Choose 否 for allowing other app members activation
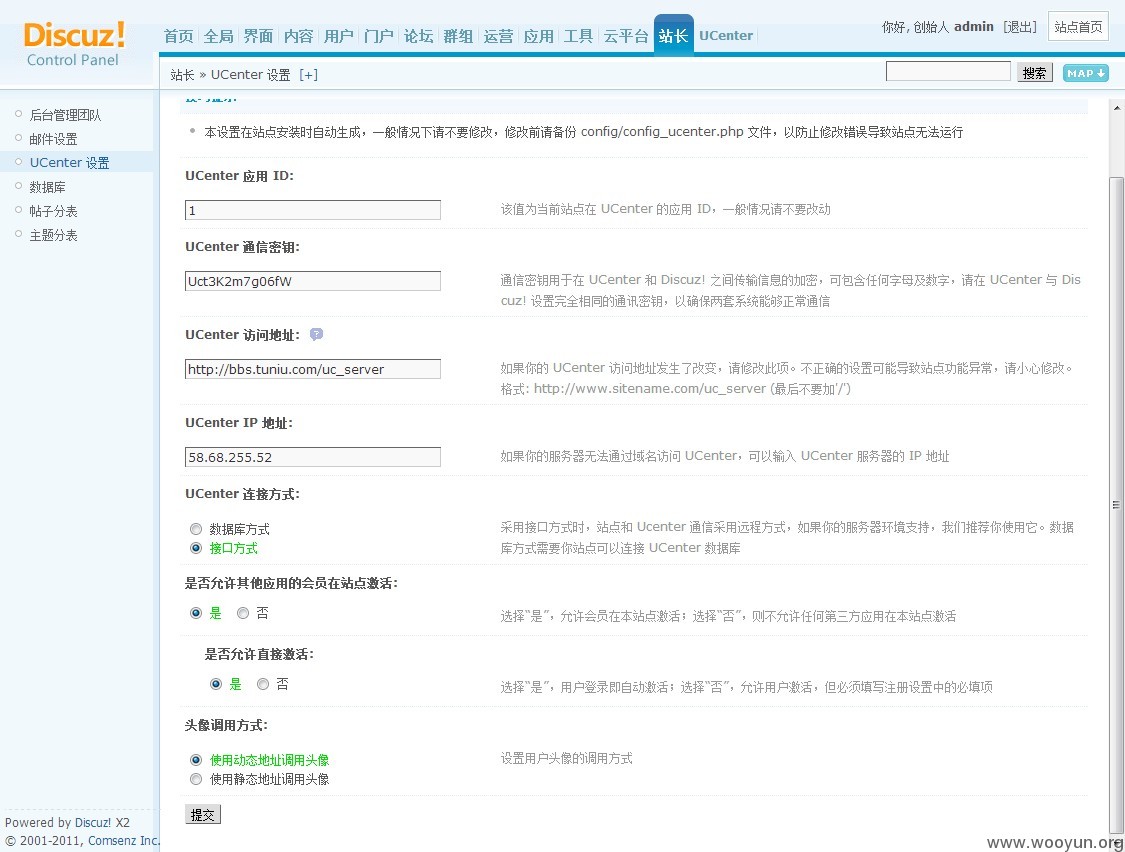 pyautogui.click(x=243, y=613)
